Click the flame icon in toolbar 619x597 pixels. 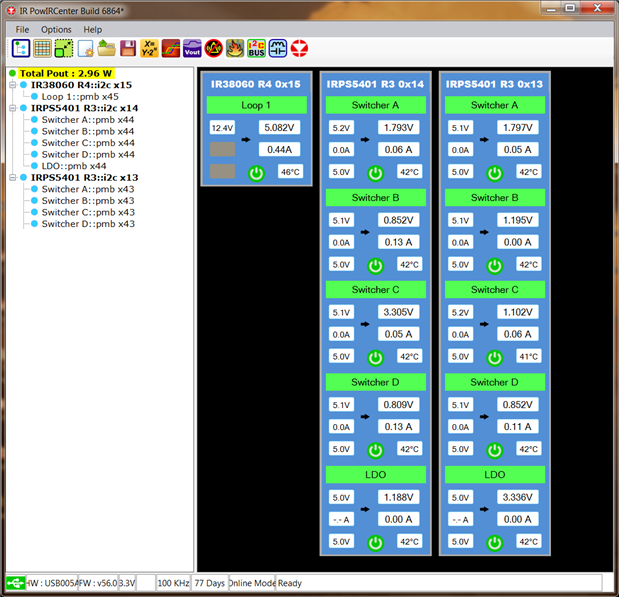tap(234, 48)
